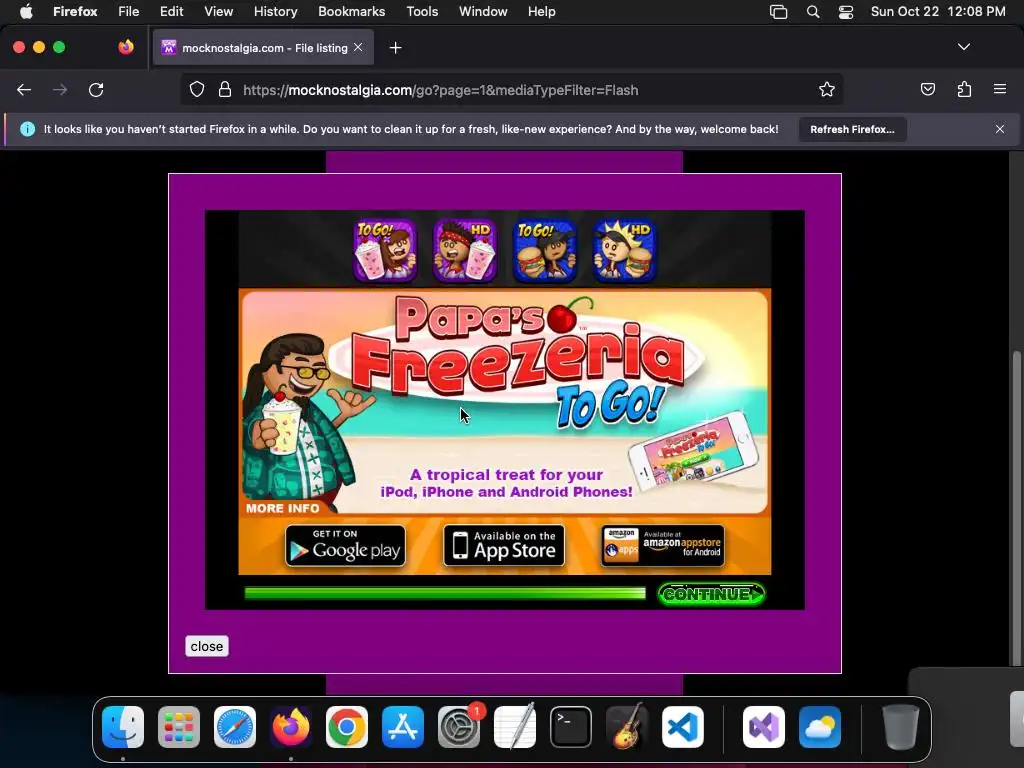The height and width of the screenshot is (768, 1024).
Task: Click the date and time in menu bar
Action: (938, 11)
